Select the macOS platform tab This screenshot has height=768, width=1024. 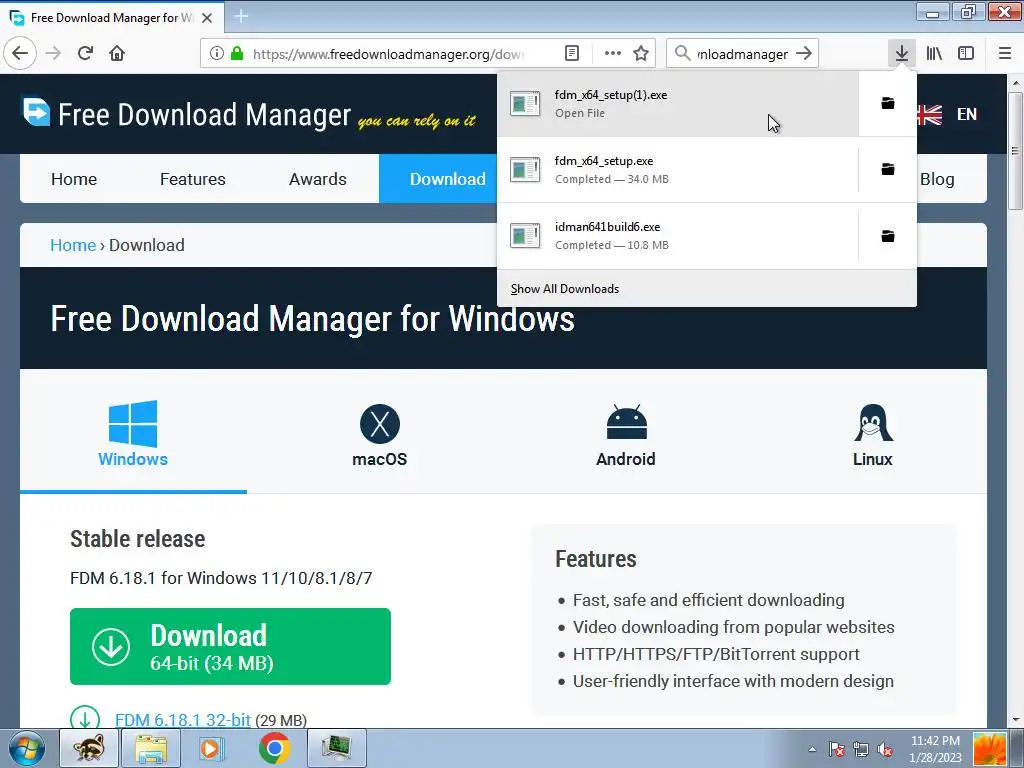pyautogui.click(x=379, y=434)
